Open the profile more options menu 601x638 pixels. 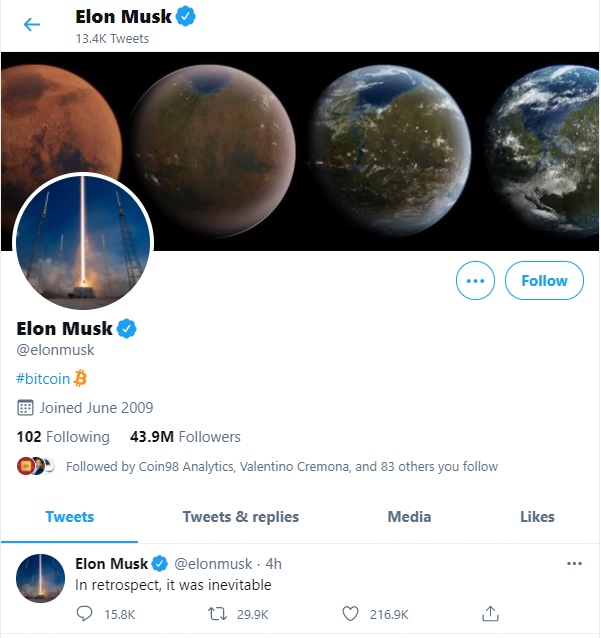point(475,281)
